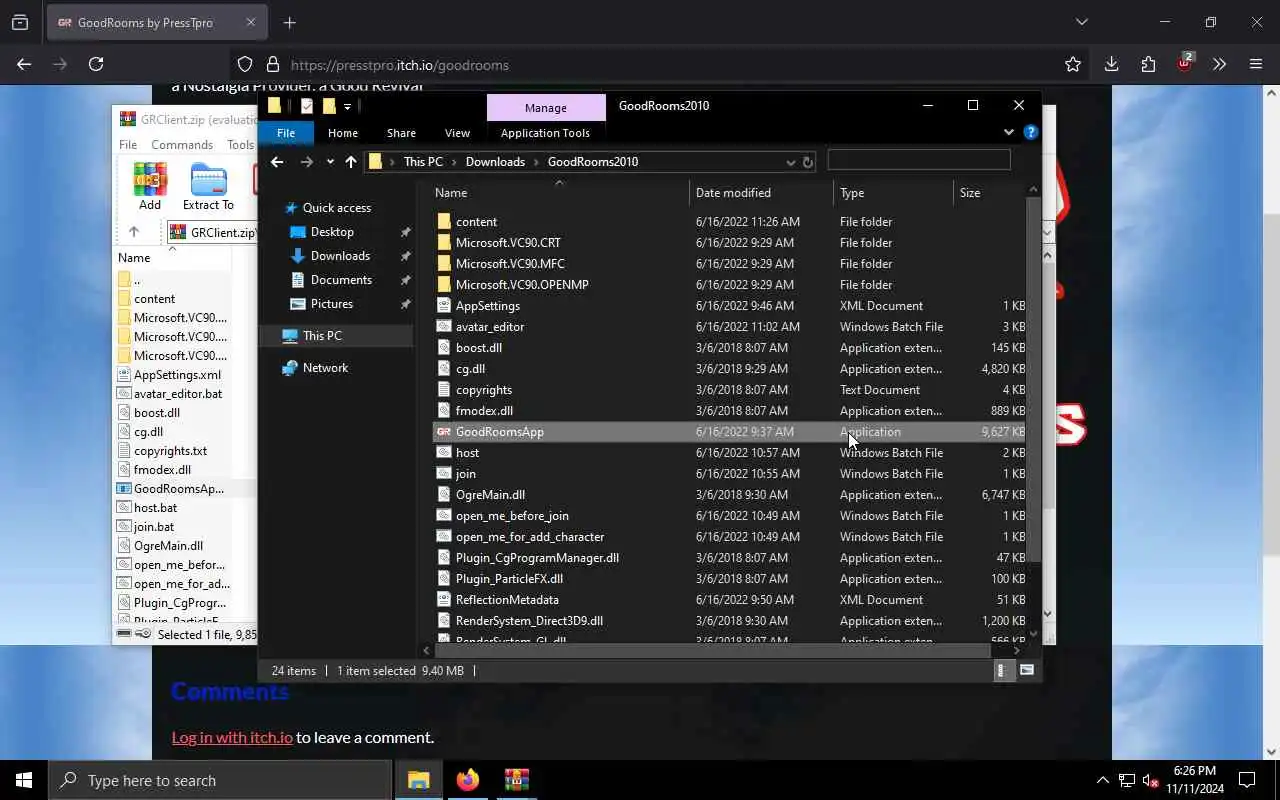1280x800 pixels.
Task: Open the Quick Access Toolbar customize dropdown
Action: (347, 106)
